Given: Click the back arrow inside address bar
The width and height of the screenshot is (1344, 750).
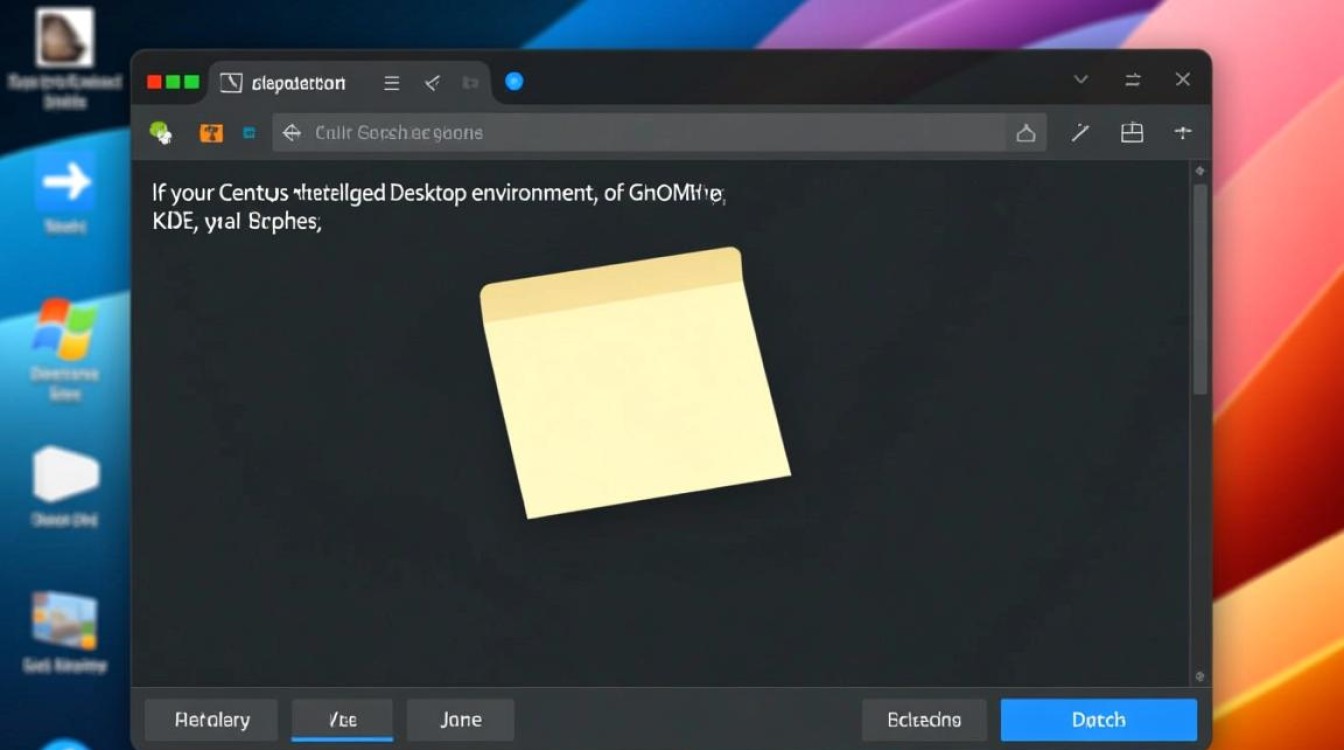Looking at the screenshot, I should pyautogui.click(x=291, y=133).
